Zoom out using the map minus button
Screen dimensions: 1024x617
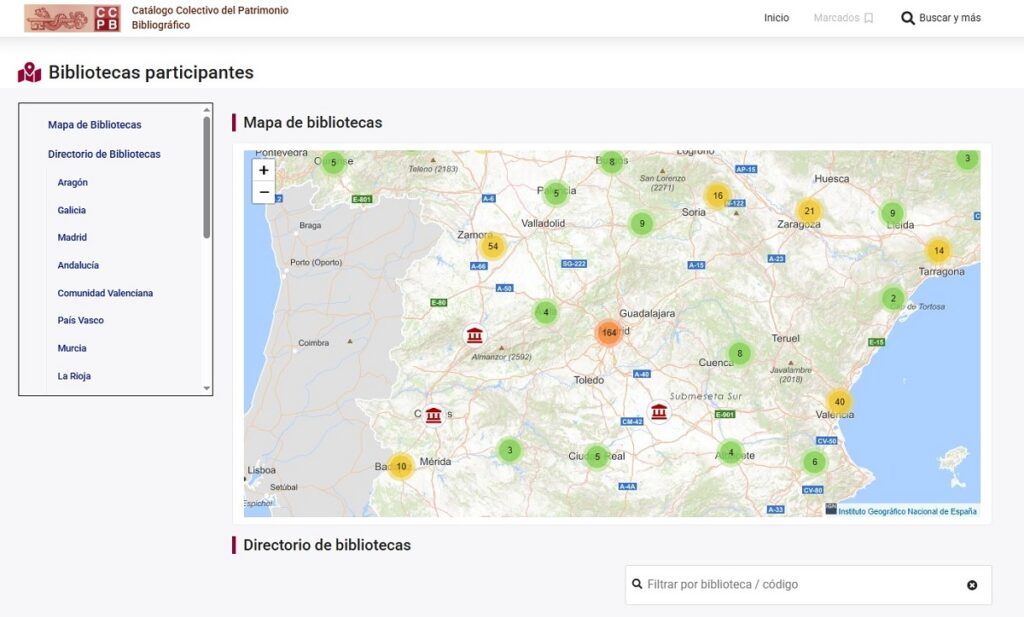(263, 190)
